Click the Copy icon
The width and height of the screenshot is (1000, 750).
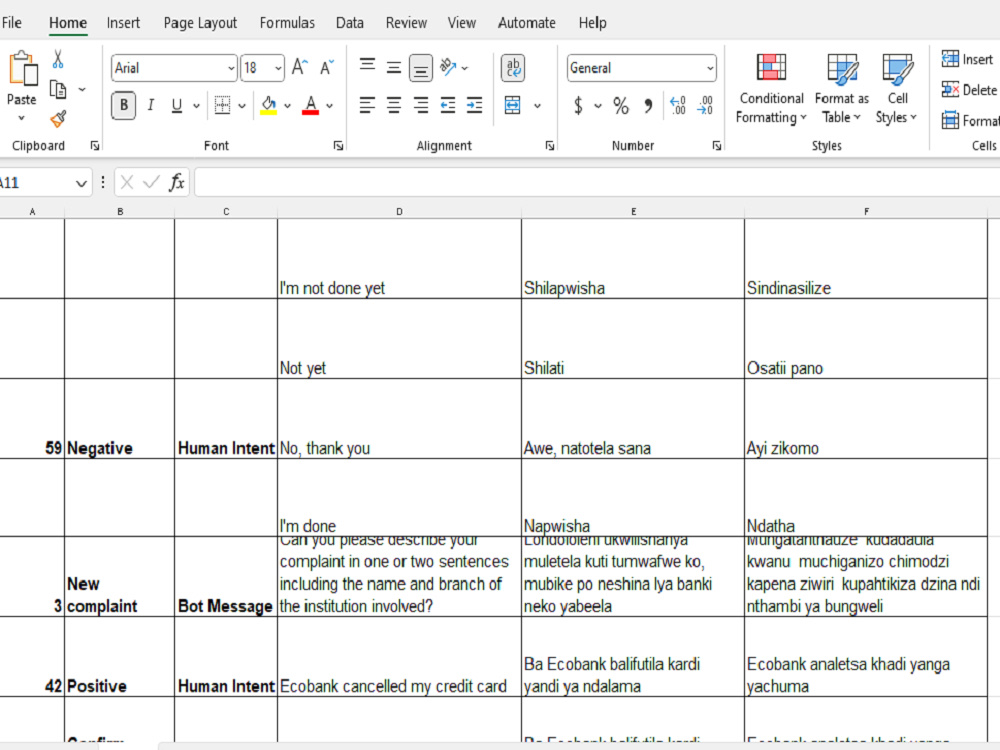click(58, 89)
